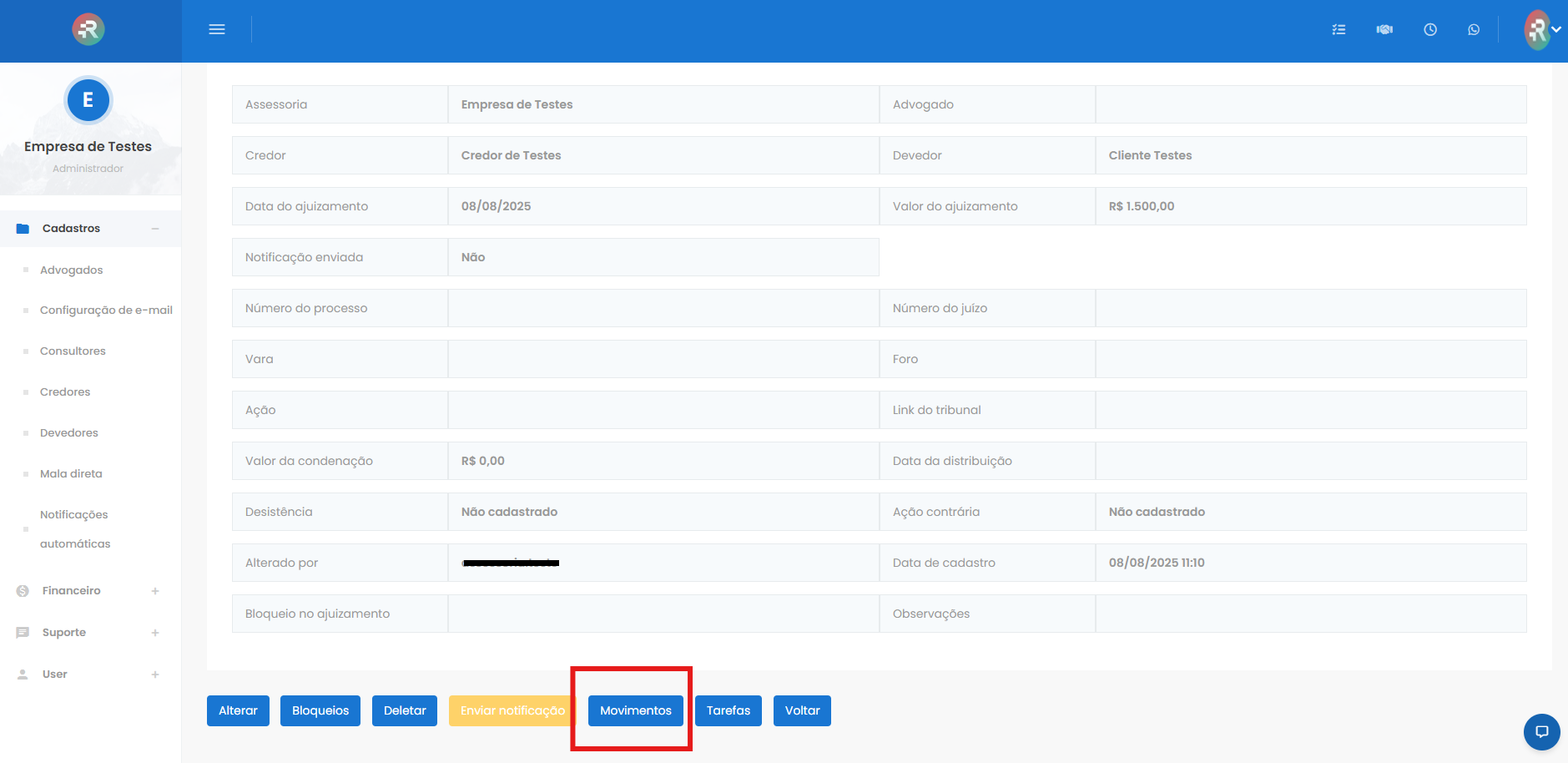This screenshot has width=1568, height=763.
Task: Click the yellow Enviar notificação button
Action: pyautogui.click(x=512, y=710)
